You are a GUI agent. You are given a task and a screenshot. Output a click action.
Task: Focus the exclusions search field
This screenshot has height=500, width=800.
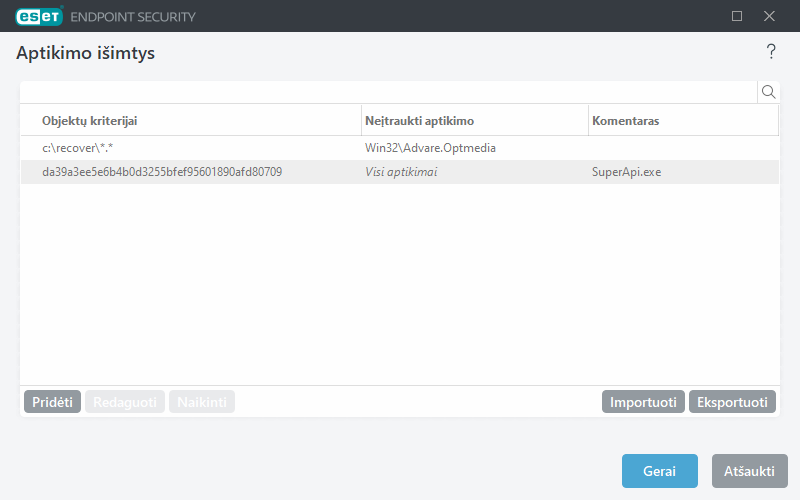pos(389,92)
